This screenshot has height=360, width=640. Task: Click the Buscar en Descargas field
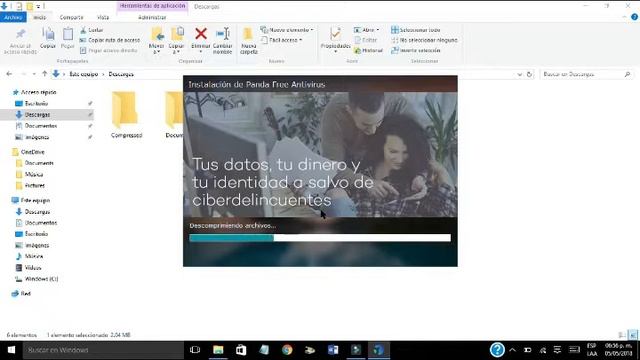tap(586, 74)
